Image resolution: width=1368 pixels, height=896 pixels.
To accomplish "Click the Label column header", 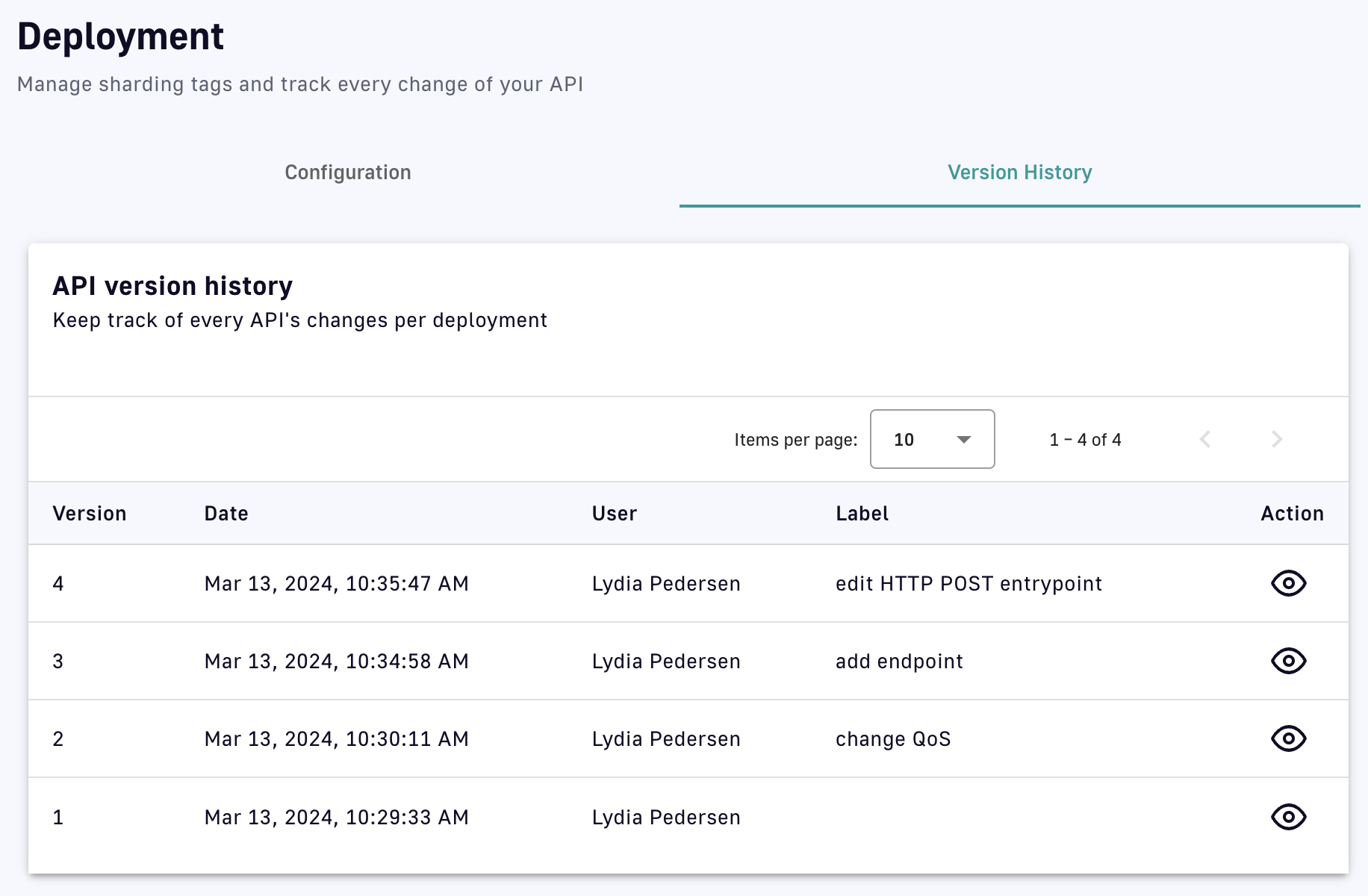I will (x=862, y=514).
